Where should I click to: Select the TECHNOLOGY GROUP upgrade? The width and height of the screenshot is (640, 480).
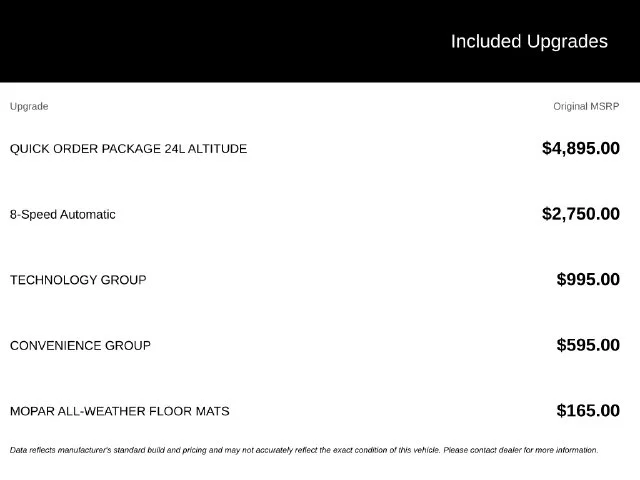(78, 280)
